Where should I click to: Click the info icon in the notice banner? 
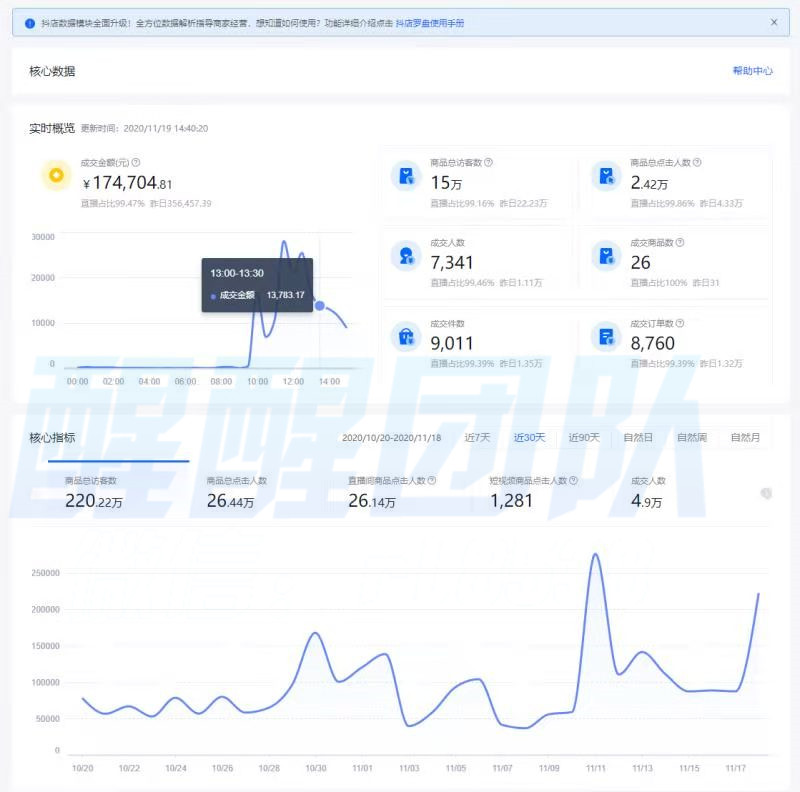tap(30, 23)
